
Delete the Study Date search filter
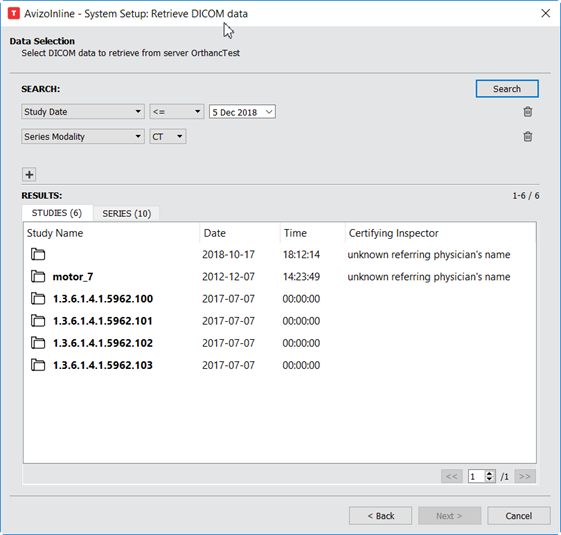(527, 112)
